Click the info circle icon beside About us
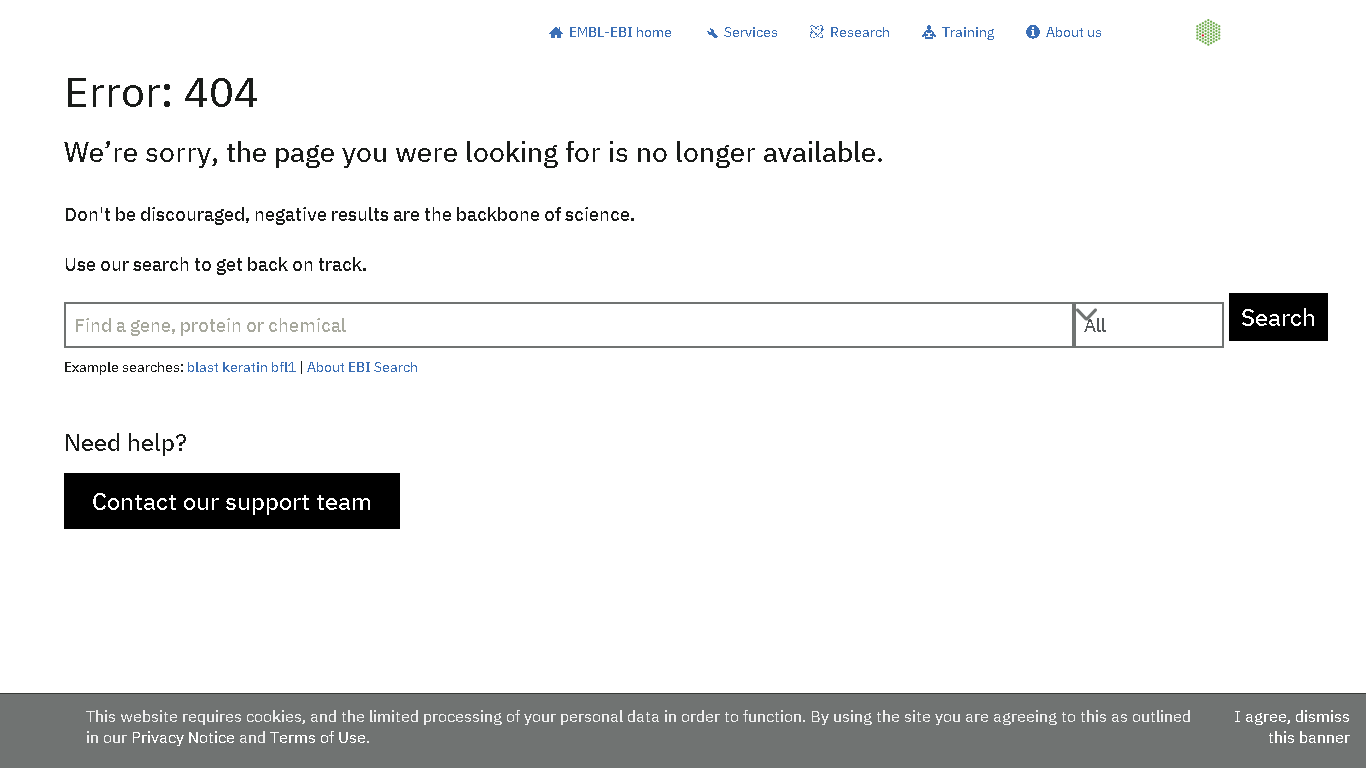The height and width of the screenshot is (768, 1366). point(1033,32)
